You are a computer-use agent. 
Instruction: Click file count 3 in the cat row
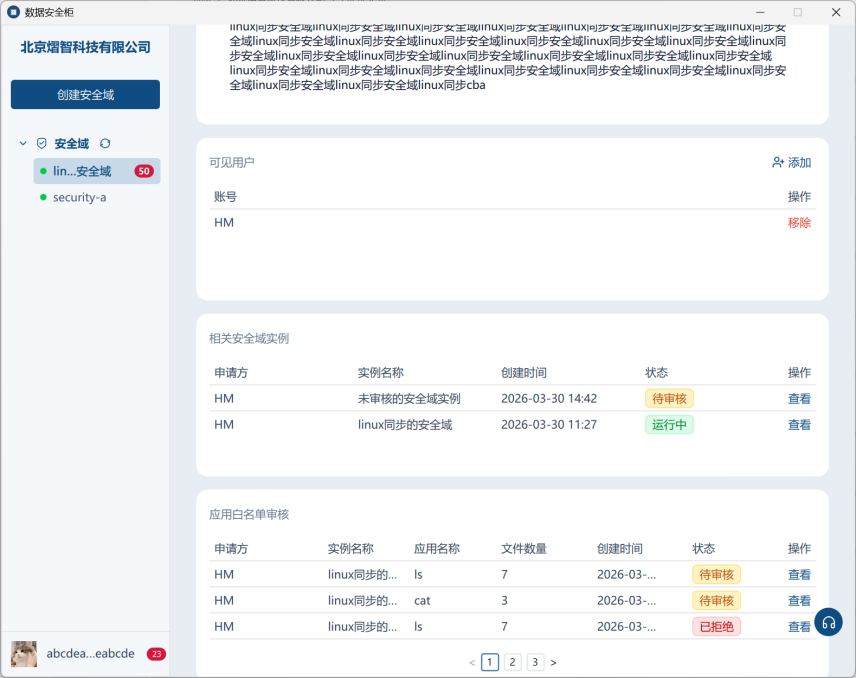504,600
